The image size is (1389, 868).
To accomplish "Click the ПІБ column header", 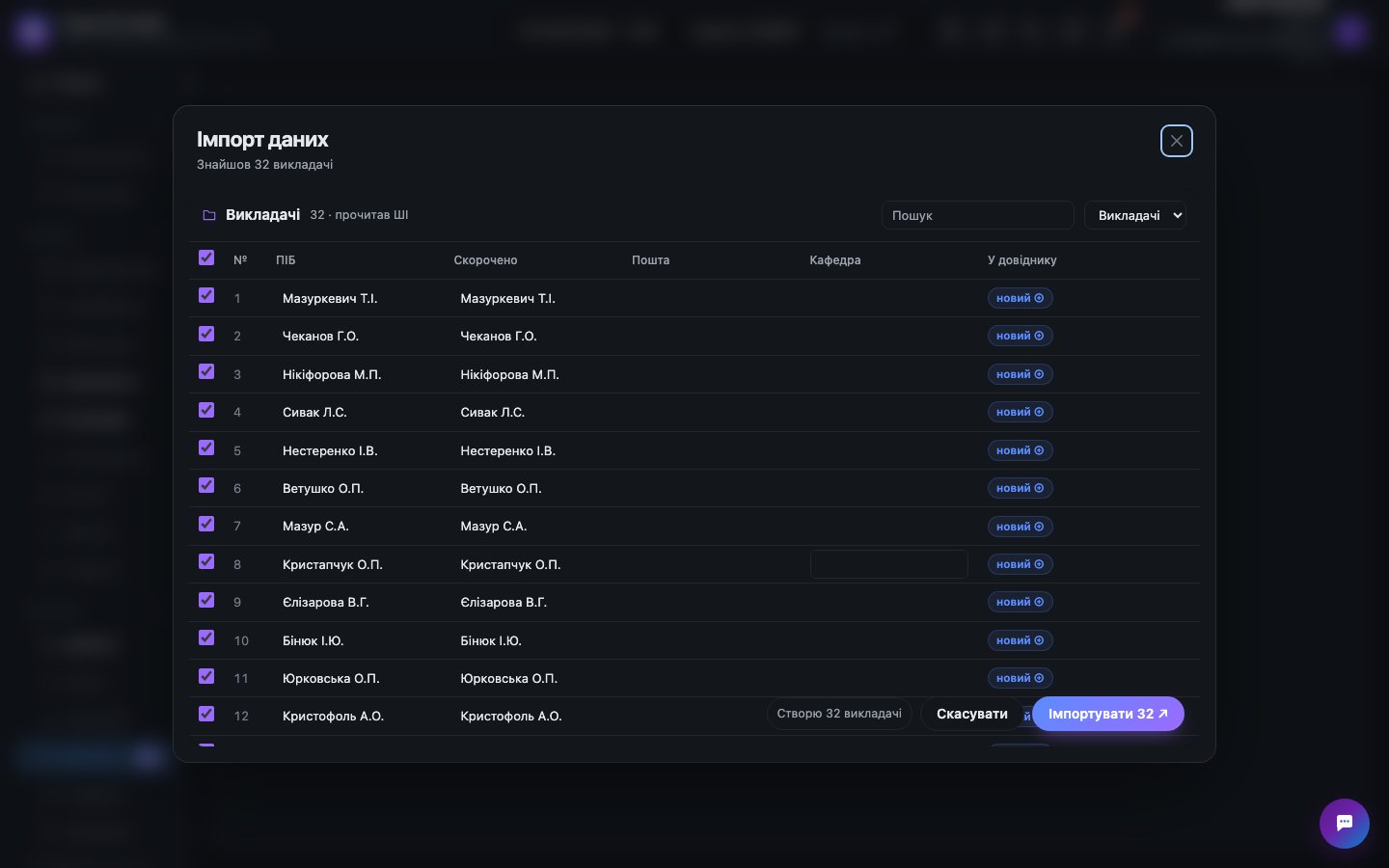I will [286, 260].
